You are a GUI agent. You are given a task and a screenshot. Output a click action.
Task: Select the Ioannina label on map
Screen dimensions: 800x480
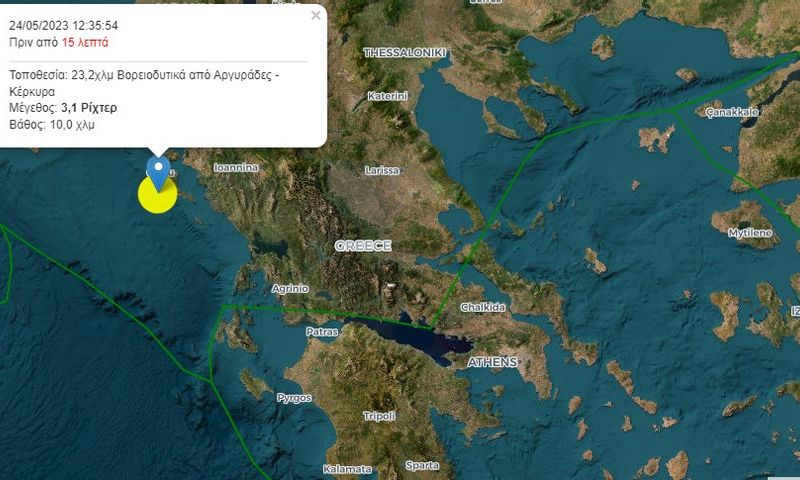pyautogui.click(x=236, y=167)
